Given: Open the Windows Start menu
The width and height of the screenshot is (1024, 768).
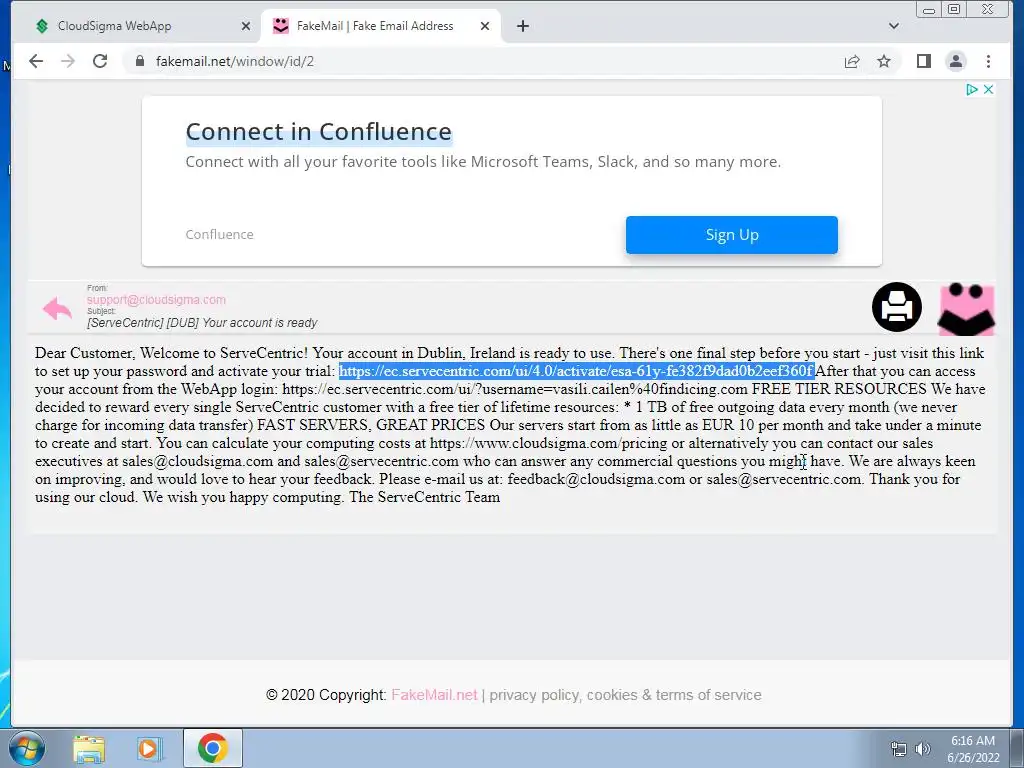Looking at the screenshot, I should click(x=26, y=748).
